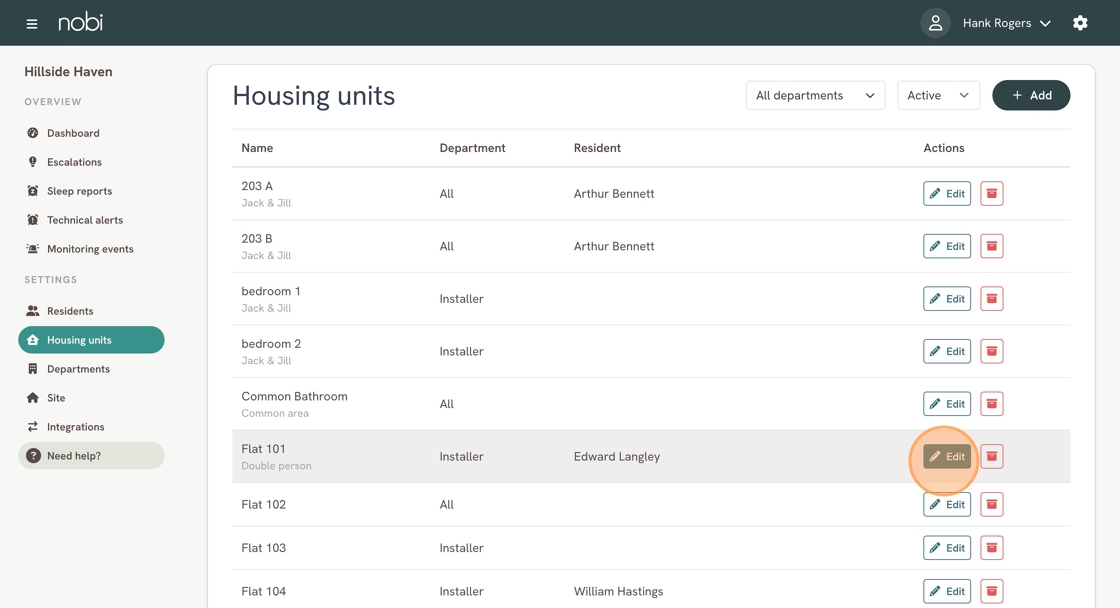Viewport: 1120px width, 608px height.
Task: Open the Integrations section
Action: coord(75,427)
